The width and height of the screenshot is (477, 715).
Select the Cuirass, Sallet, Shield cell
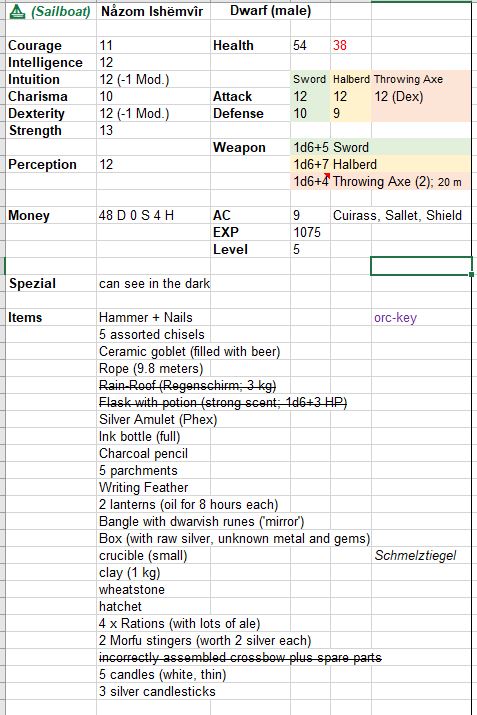tap(397, 215)
